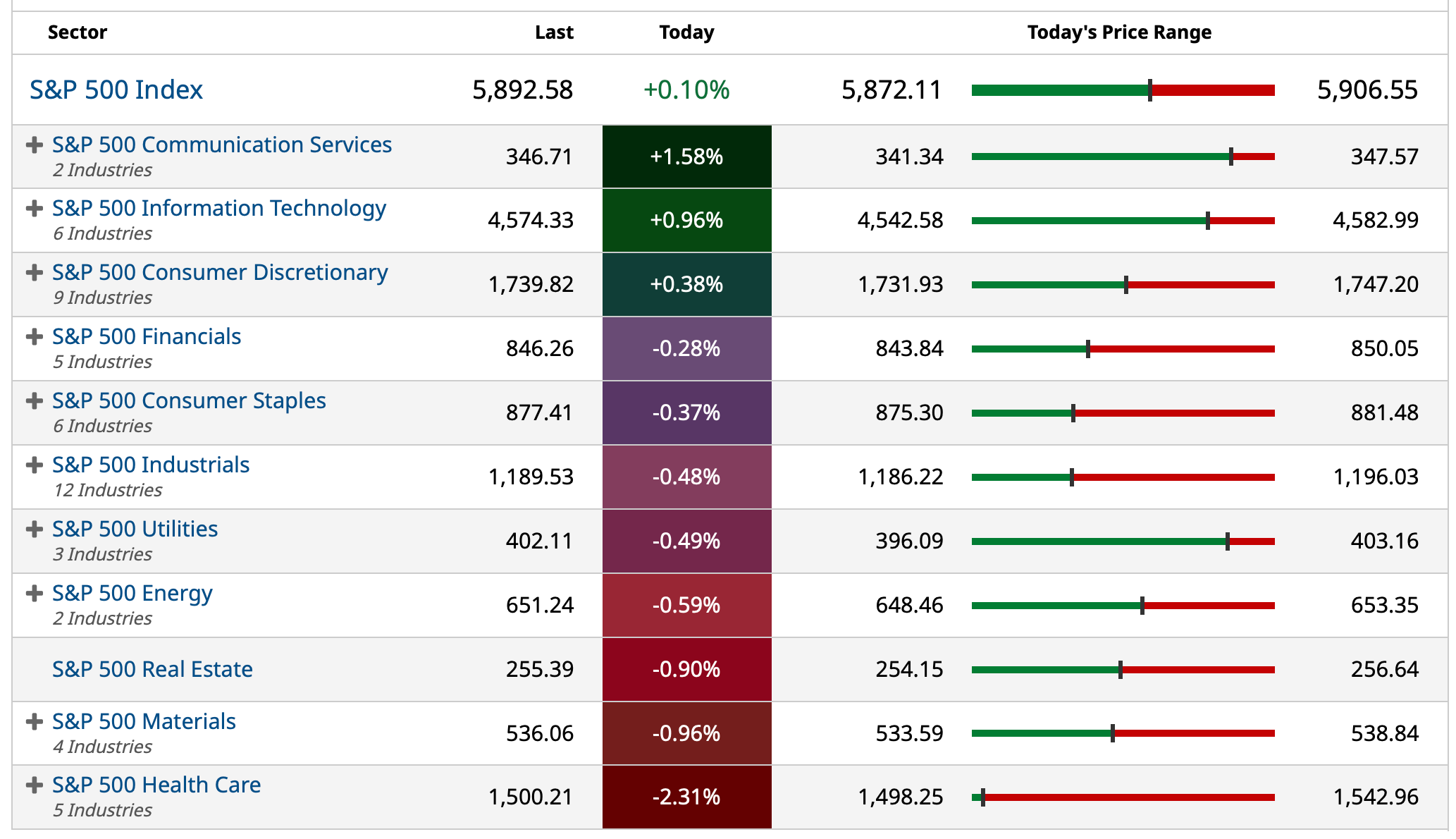Click the Last column header
1456x839 pixels.
[554, 32]
